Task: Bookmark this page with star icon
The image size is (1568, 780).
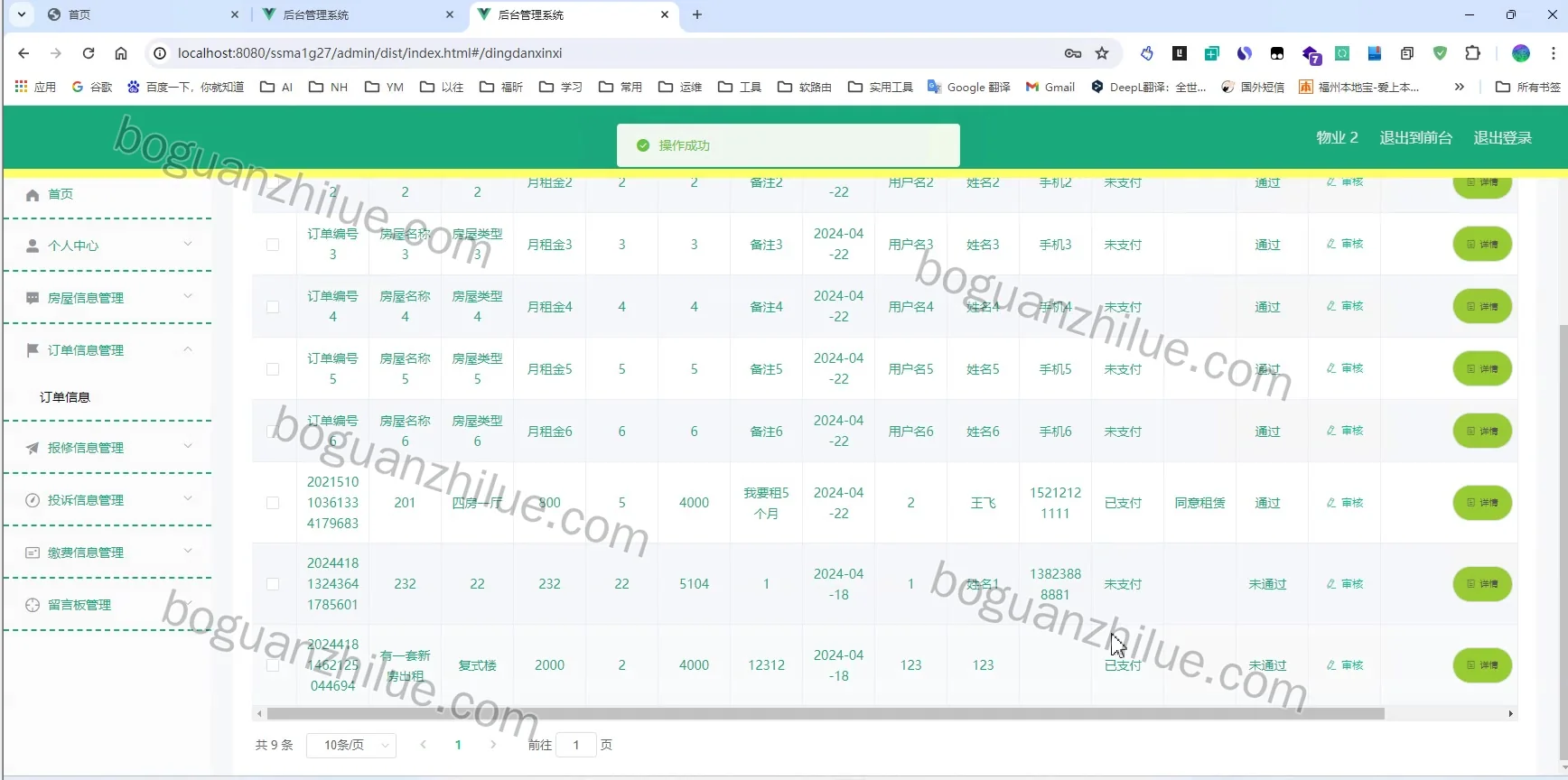Action: (1102, 53)
